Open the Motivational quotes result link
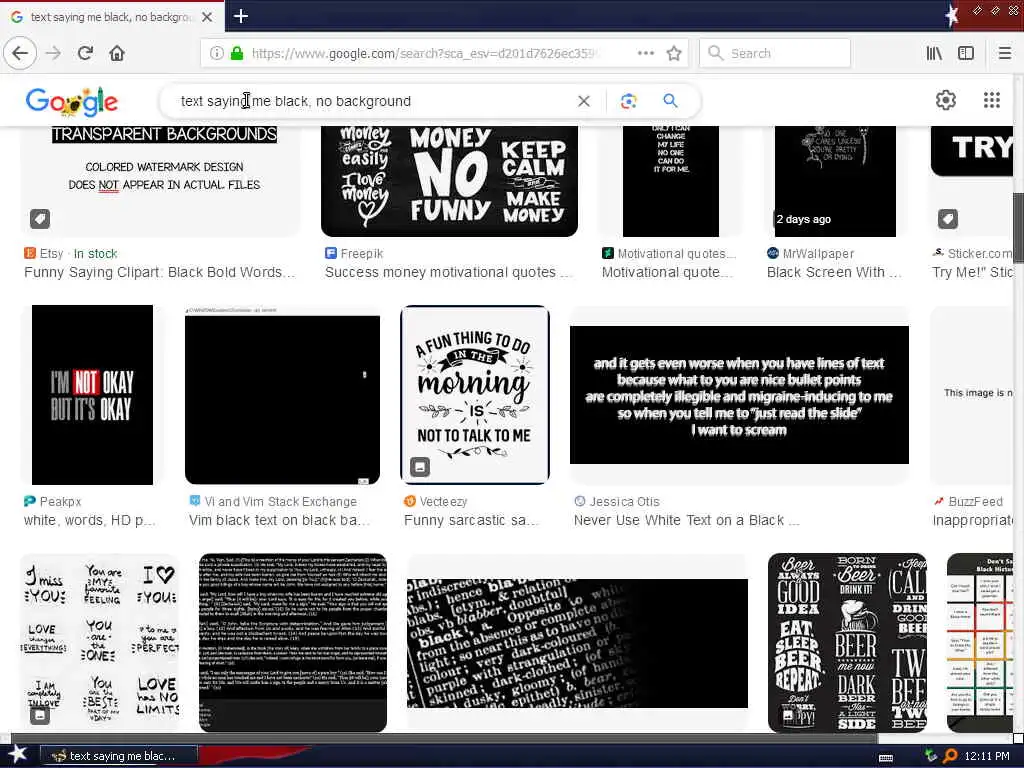 tap(667, 272)
